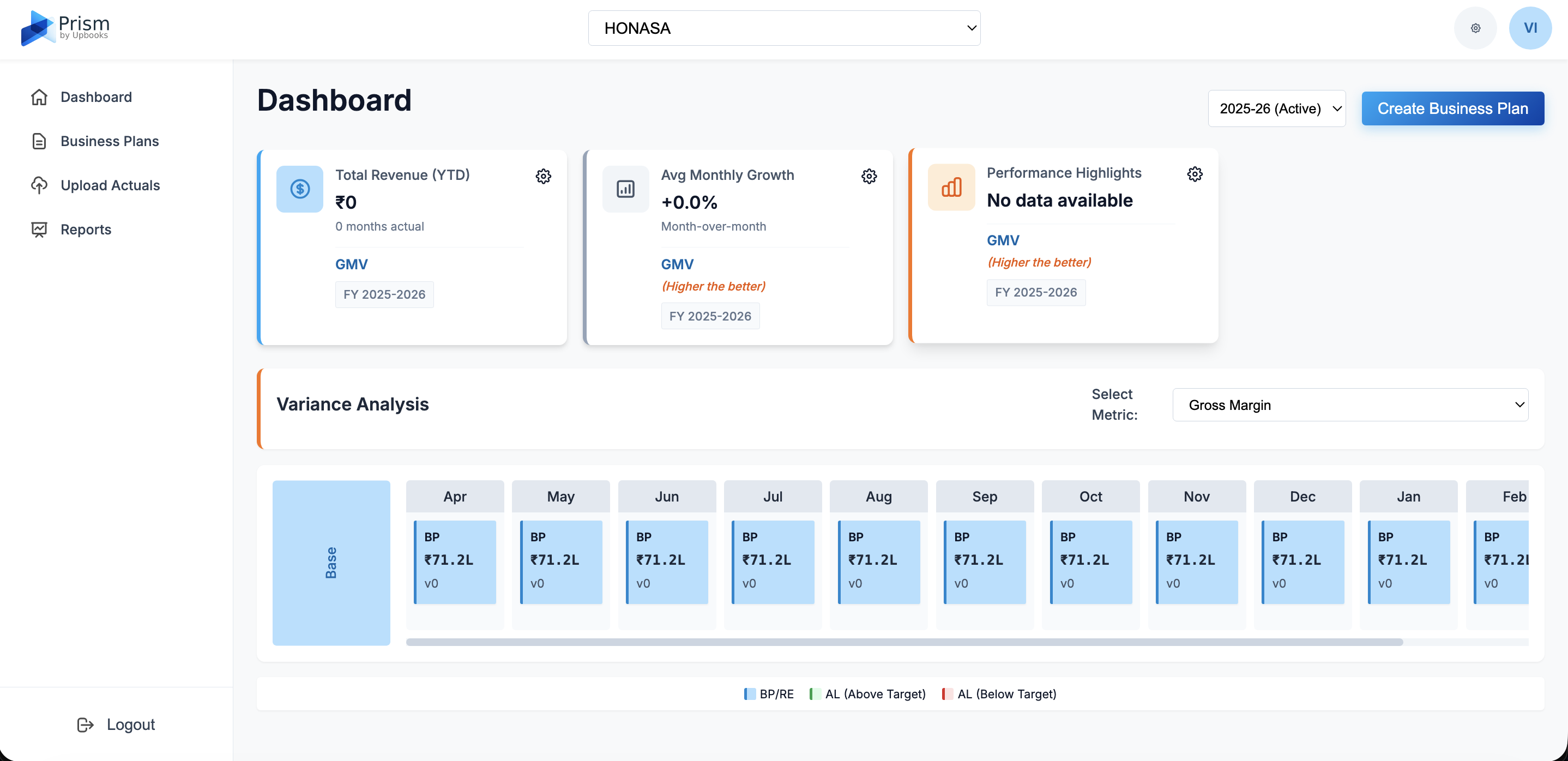Viewport: 1568px width, 761px height.
Task: Click the GMV label on Avg Monthly Growth card
Action: pos(677,264)
